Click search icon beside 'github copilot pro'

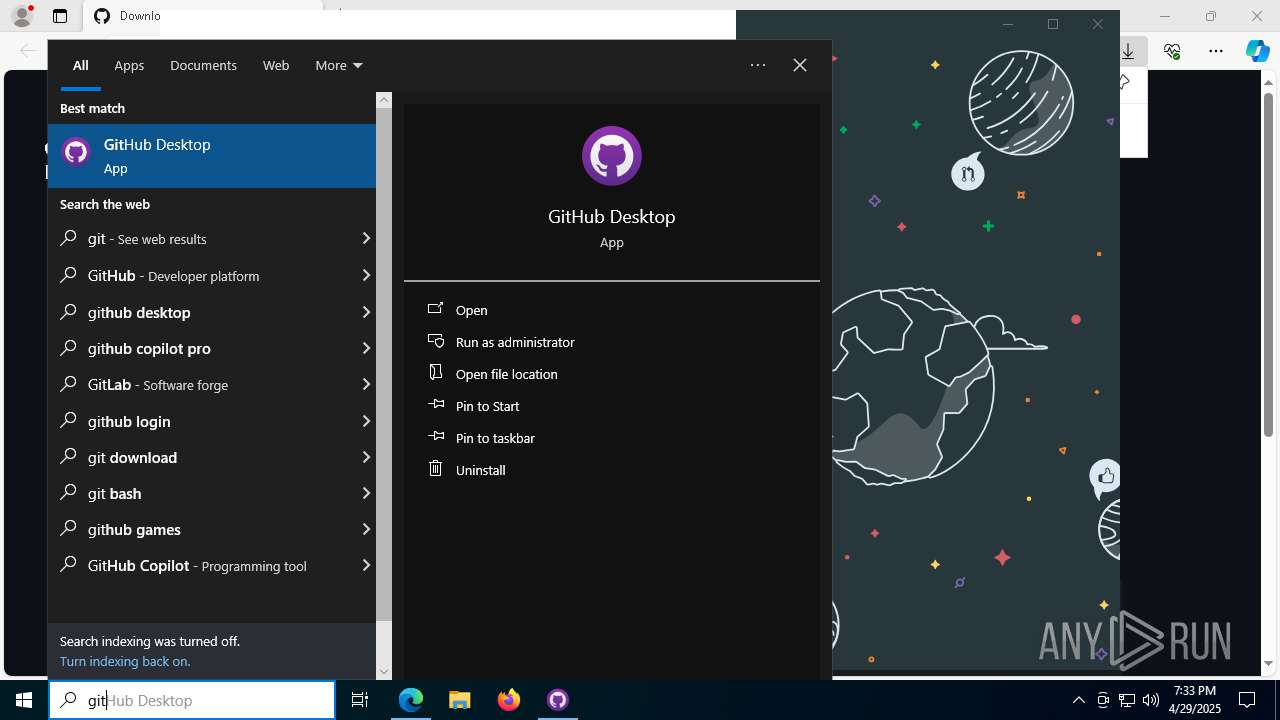tap(68, 347)
